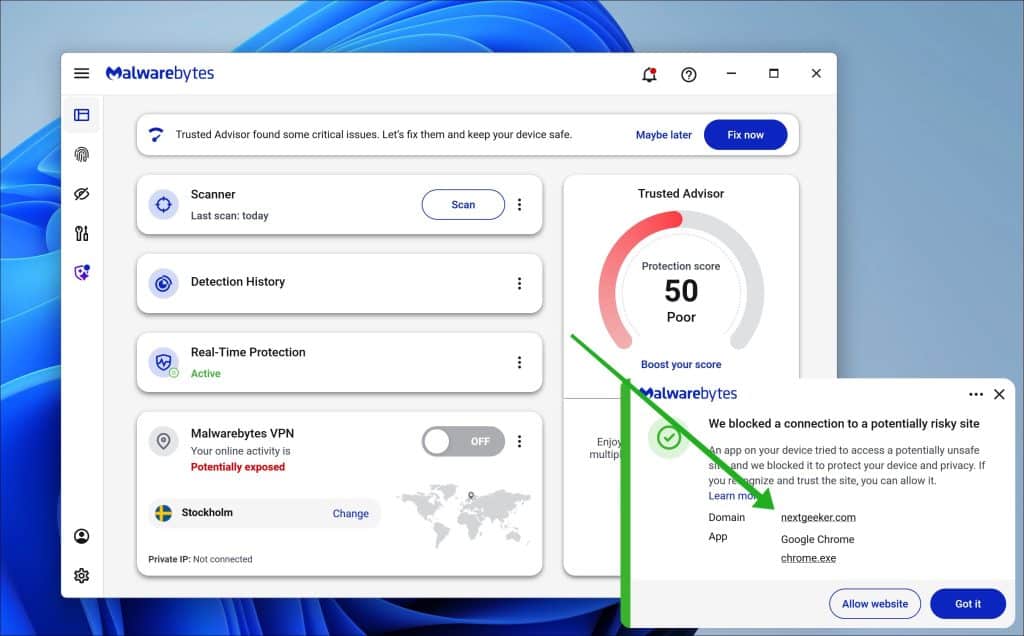Image resolution: width=1024 pixels, height=636 pixels.
Task: Dismiss the risky site alert with Got it
Action: point(967,603)
